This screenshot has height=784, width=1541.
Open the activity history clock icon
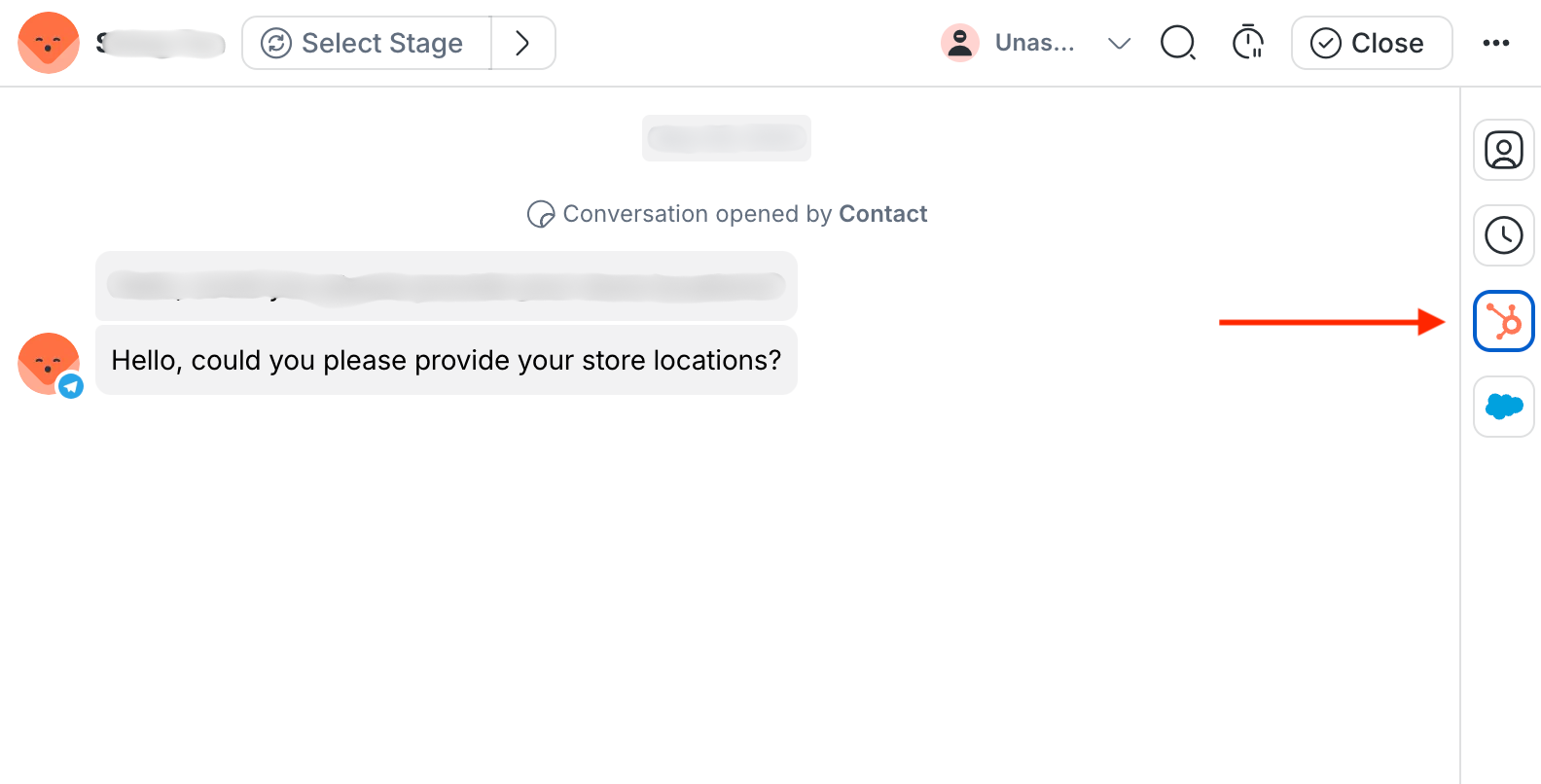[x=1503, y=235]
